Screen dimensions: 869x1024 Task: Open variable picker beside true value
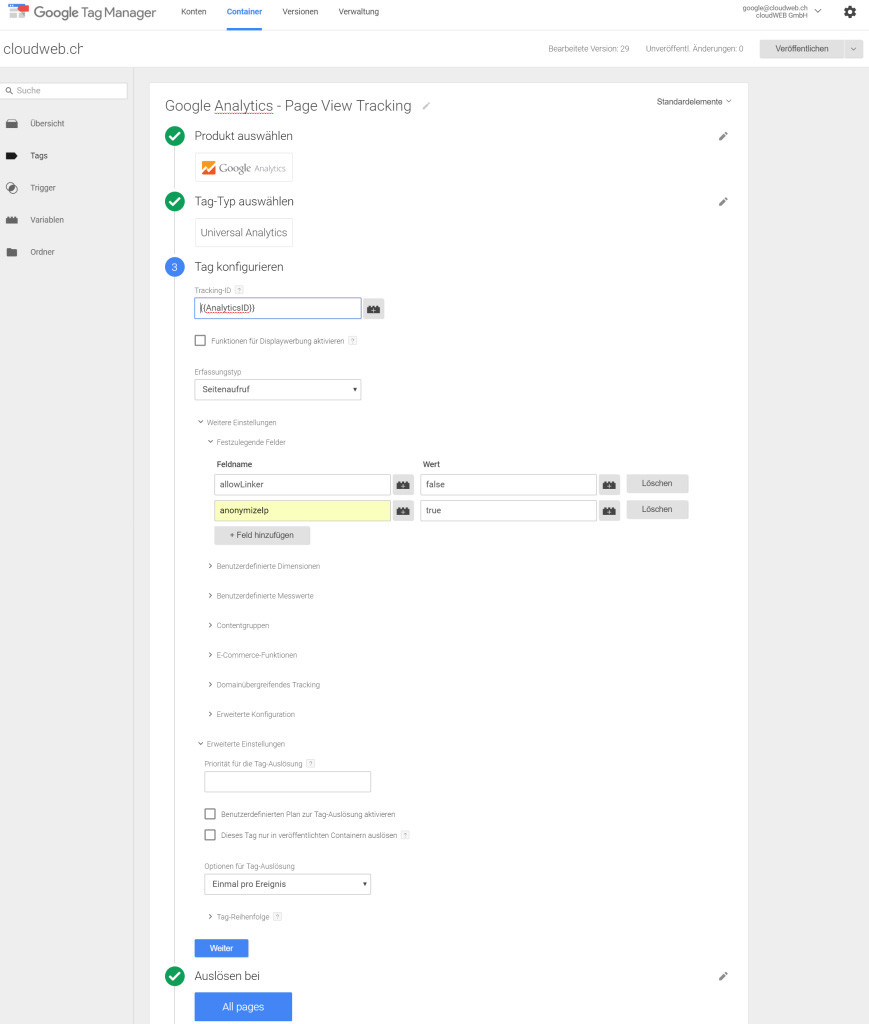(609, 511)
